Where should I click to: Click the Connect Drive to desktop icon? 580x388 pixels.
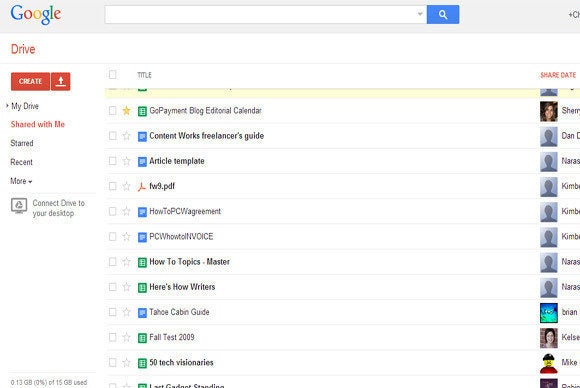pos(19,205)
